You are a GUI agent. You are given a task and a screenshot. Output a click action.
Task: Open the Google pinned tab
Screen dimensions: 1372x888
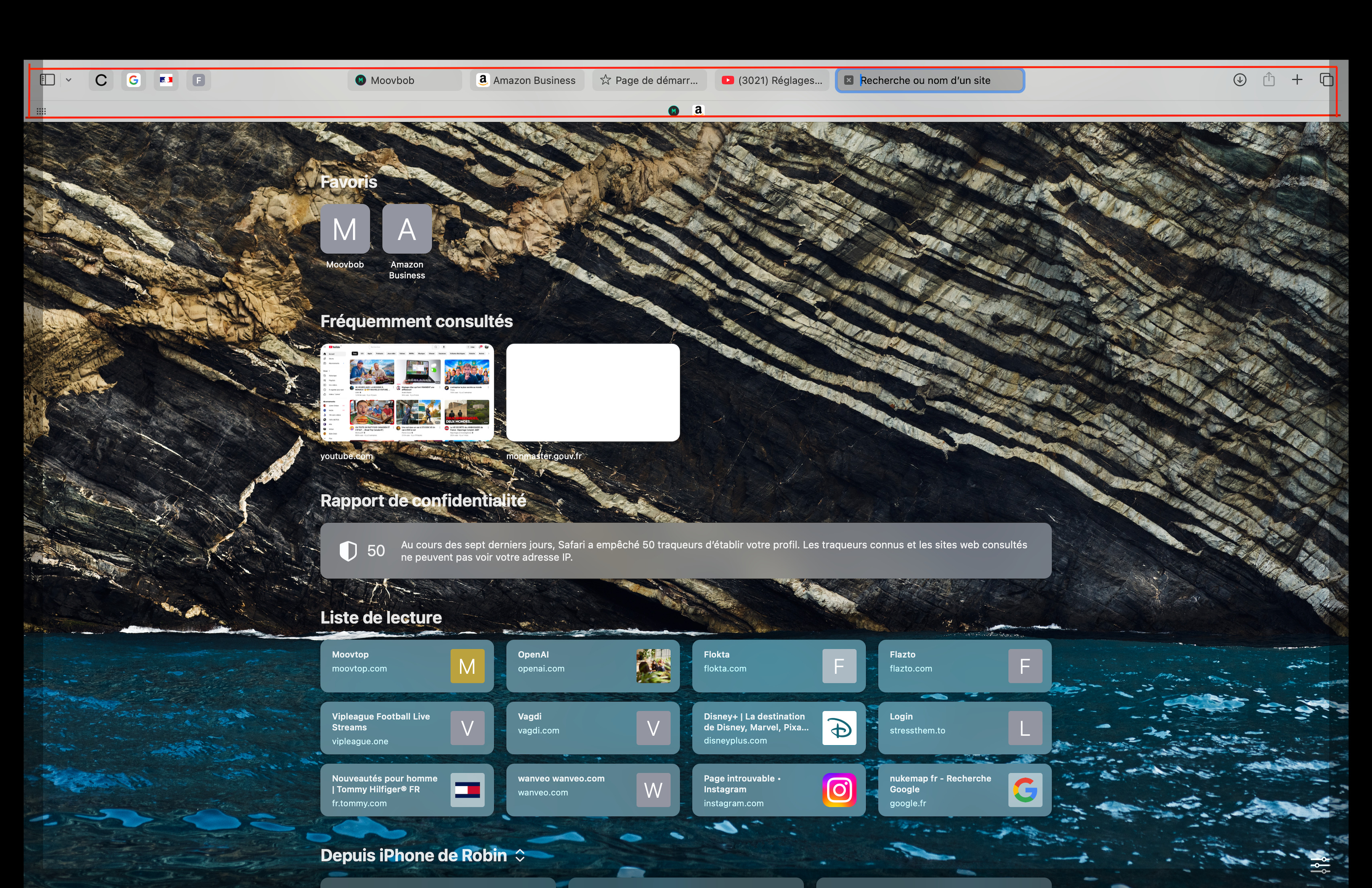pos(134,80)
